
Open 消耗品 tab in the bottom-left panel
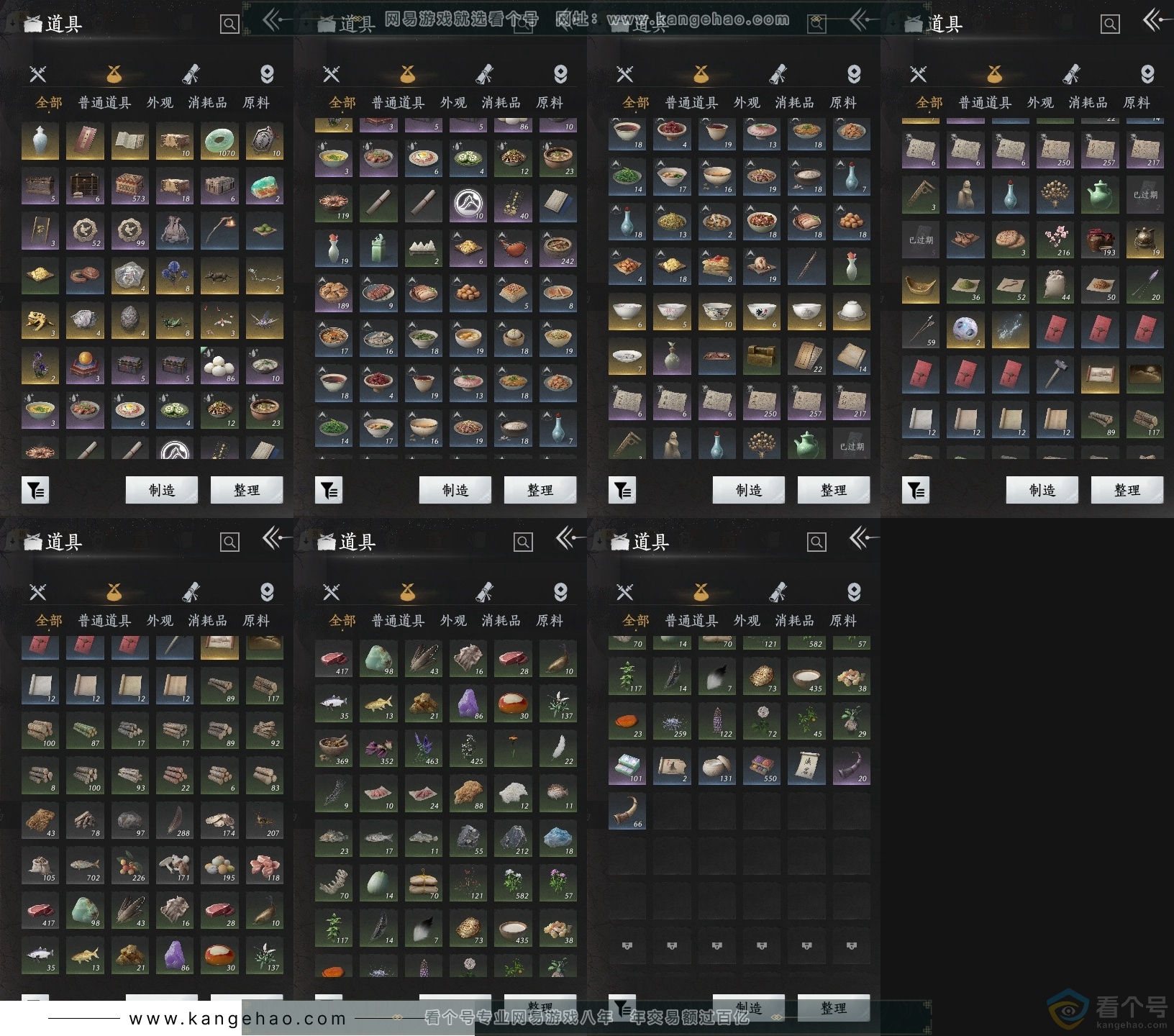point(208,620)
